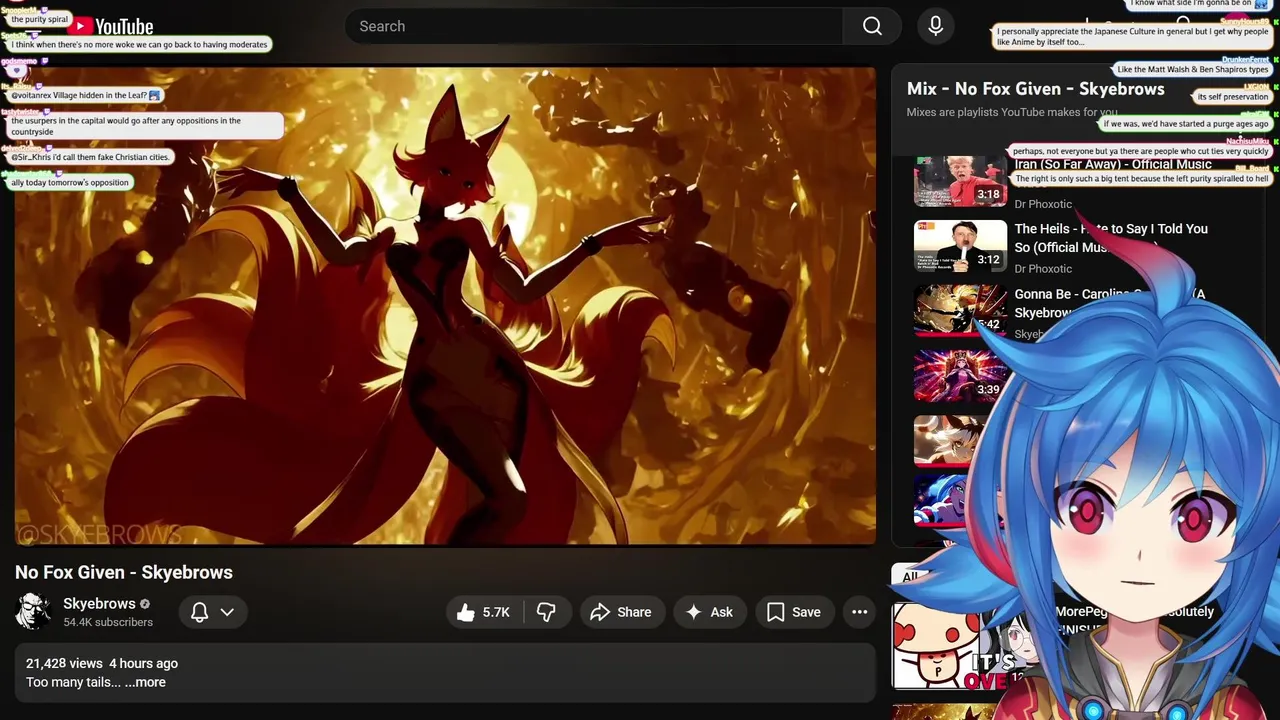
Task: Toggle the notification bell for Skyebrows
Action: point(199,612)
